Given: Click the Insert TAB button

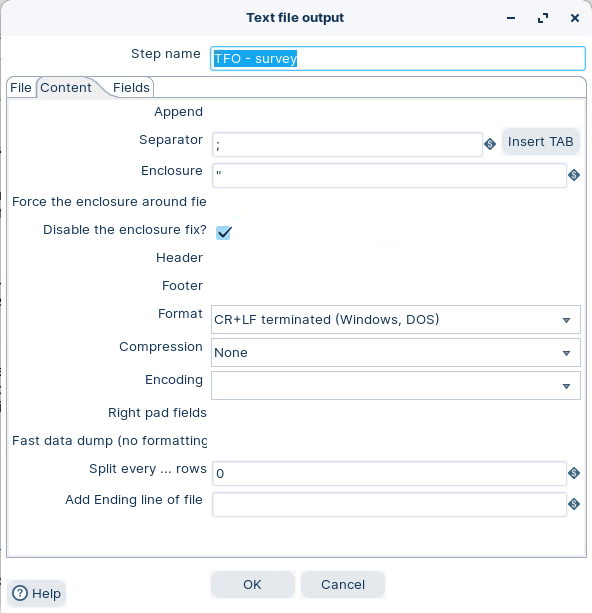Looking at the screenshot, I should (540, 142).
